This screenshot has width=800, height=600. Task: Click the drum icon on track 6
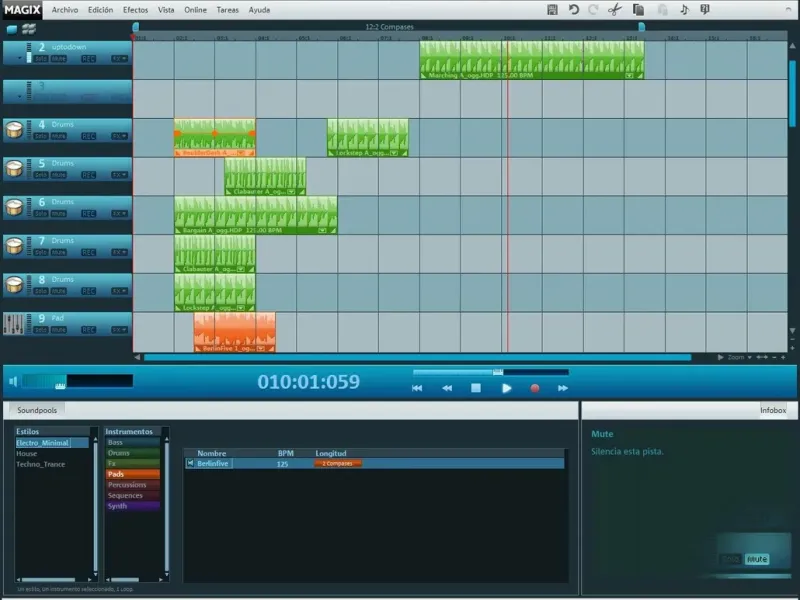14,208
